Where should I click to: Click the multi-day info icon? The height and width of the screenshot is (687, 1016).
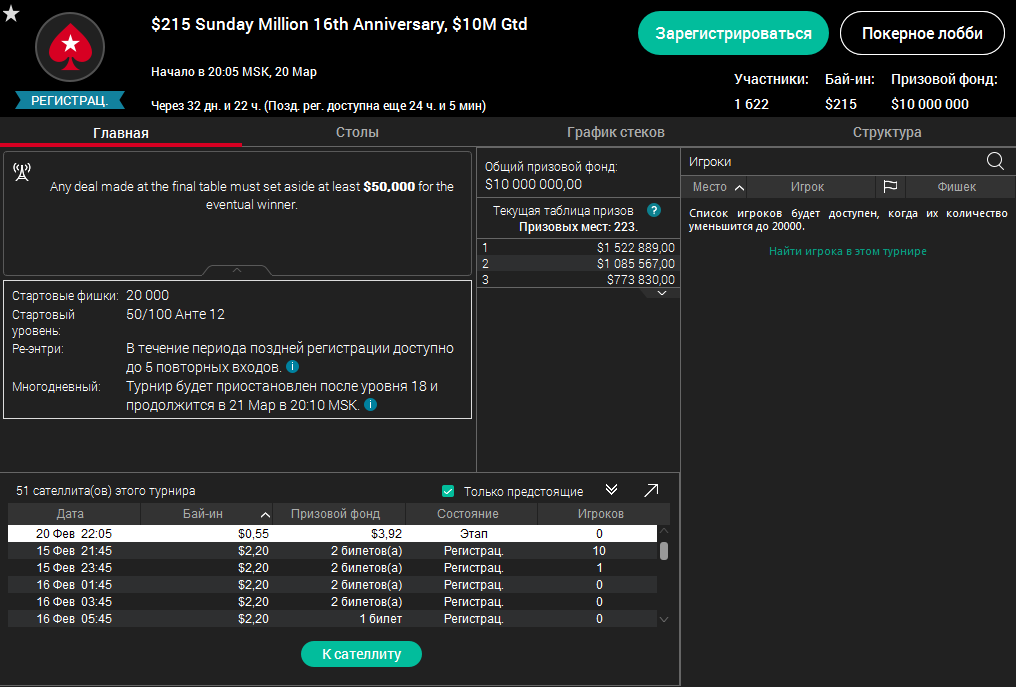370,405
